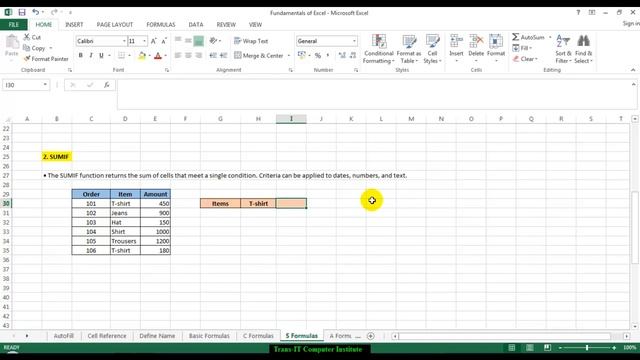Open the Name Box dropdown arrow
Image resolution: width=640 pixels, height=360 pixels.
[45, 85]
